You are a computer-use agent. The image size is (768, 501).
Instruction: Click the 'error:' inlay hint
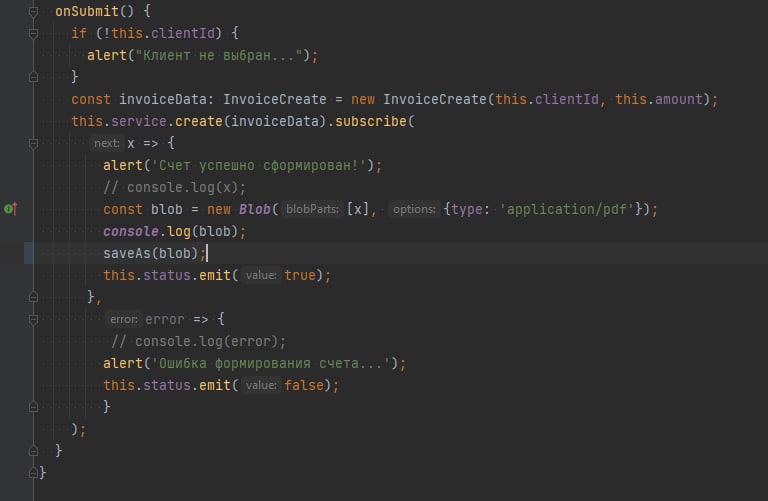(x=123, y=319)
